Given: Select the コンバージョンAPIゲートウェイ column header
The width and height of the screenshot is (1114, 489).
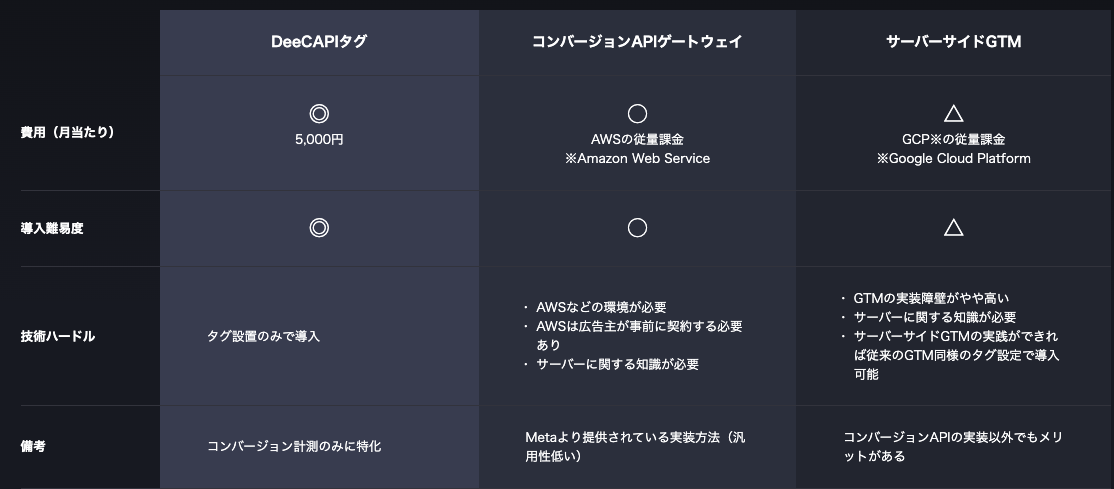Looking at the screenshot, I should (637, 42).
